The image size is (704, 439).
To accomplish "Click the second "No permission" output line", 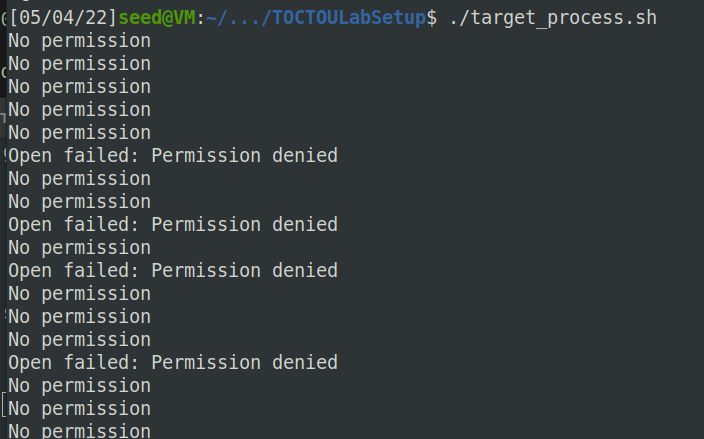I will (x=79, y=64).
